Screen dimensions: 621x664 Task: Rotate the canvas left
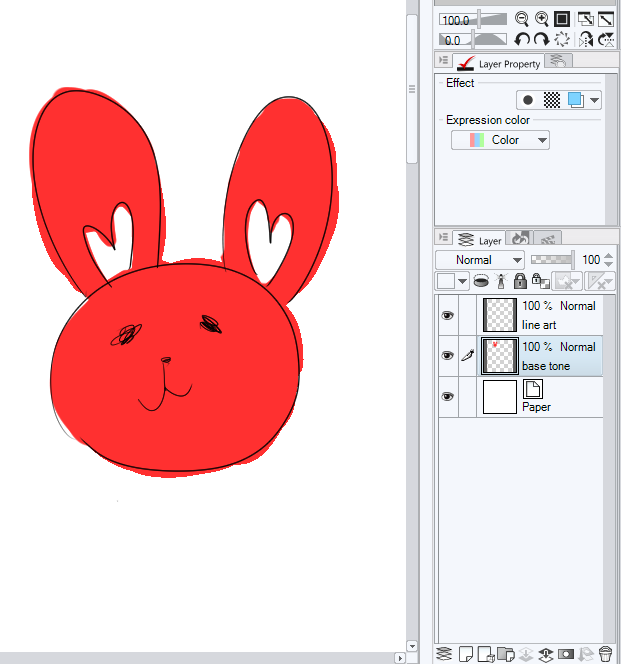click(x=521, y=40)
